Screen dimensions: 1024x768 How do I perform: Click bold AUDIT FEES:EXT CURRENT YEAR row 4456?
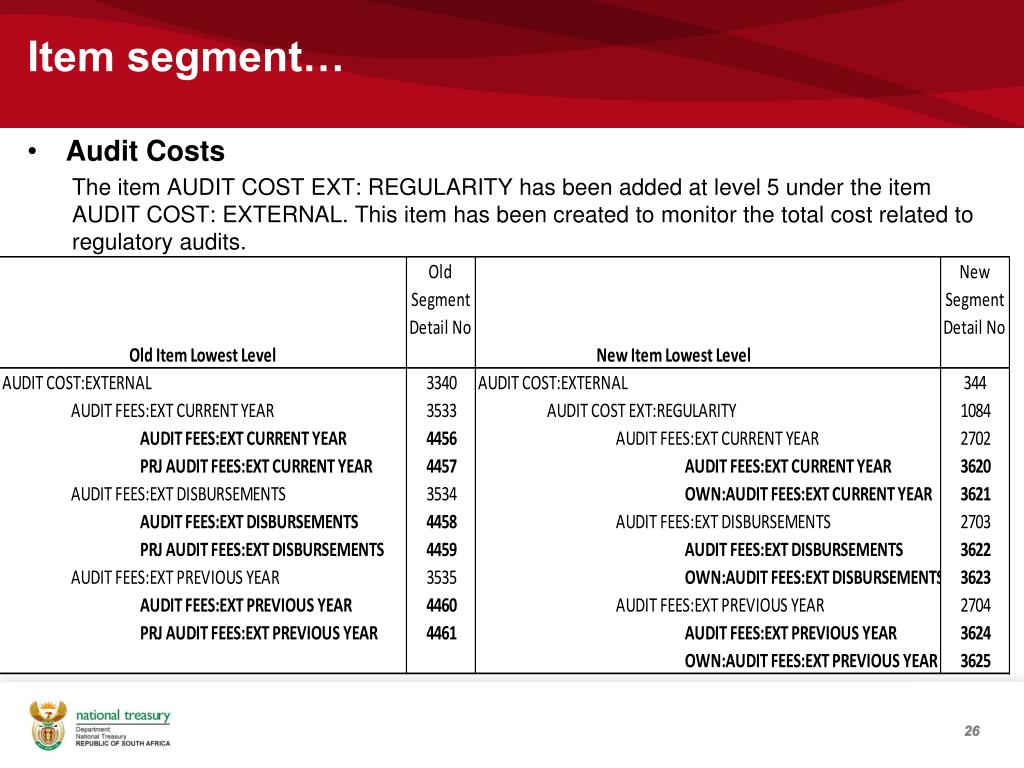pos(243,439)
